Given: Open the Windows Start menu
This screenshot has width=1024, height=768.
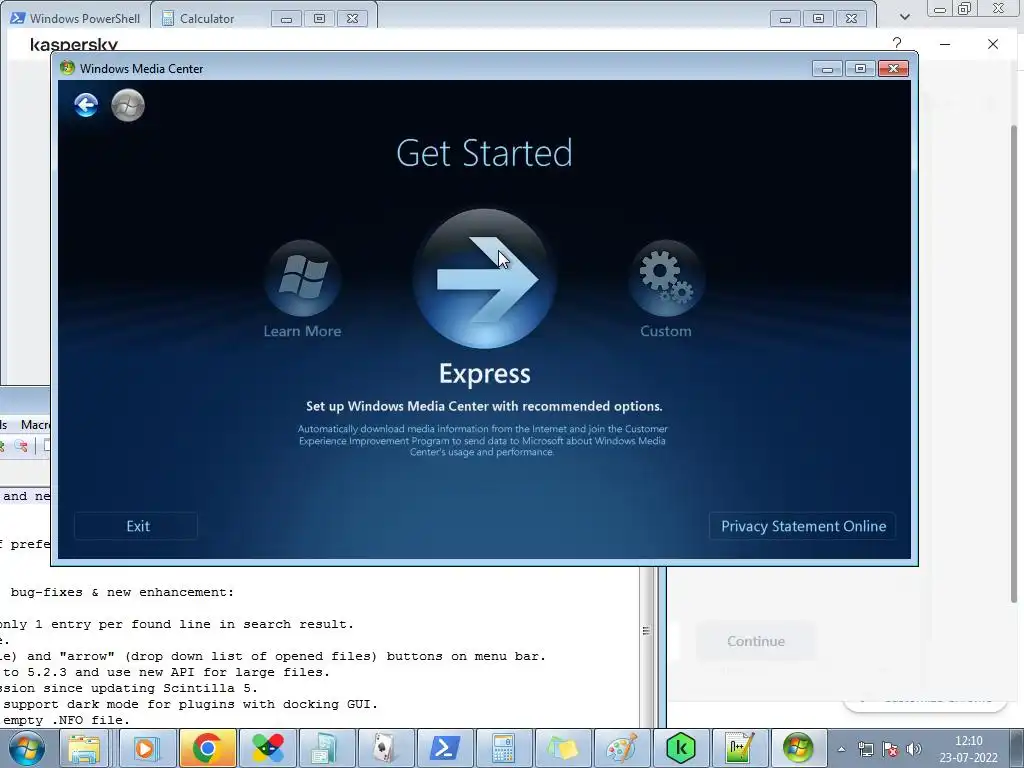Looking at the screenshot, I should click(26, 748).
